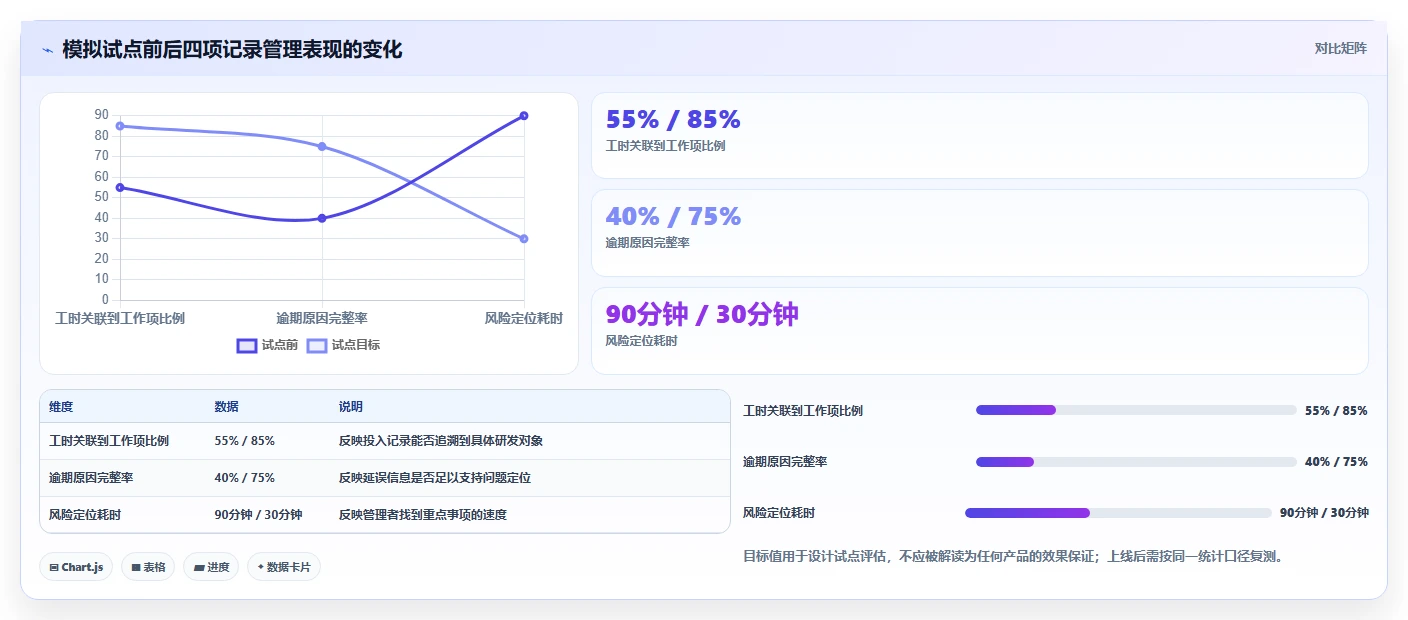This screenshot has height=620, width=1408.
Task: Click the large 90分钟 / 30分钟 card value
Action: pos(702,314)
